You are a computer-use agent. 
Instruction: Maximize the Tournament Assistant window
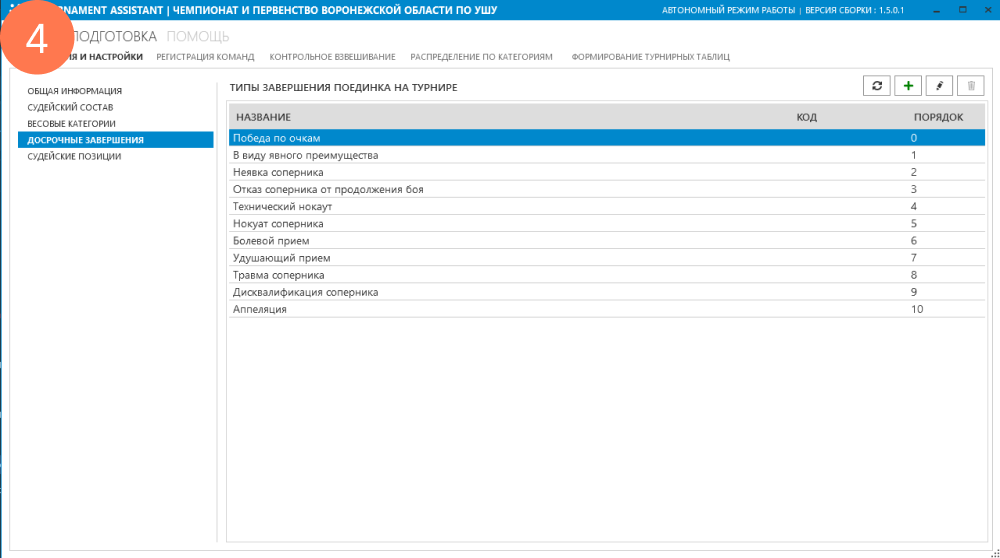(962, 10)
